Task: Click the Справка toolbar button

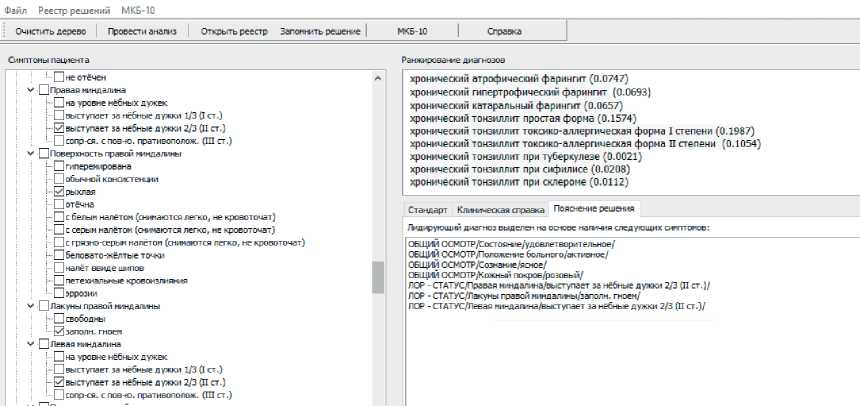Action: (504, 31)
